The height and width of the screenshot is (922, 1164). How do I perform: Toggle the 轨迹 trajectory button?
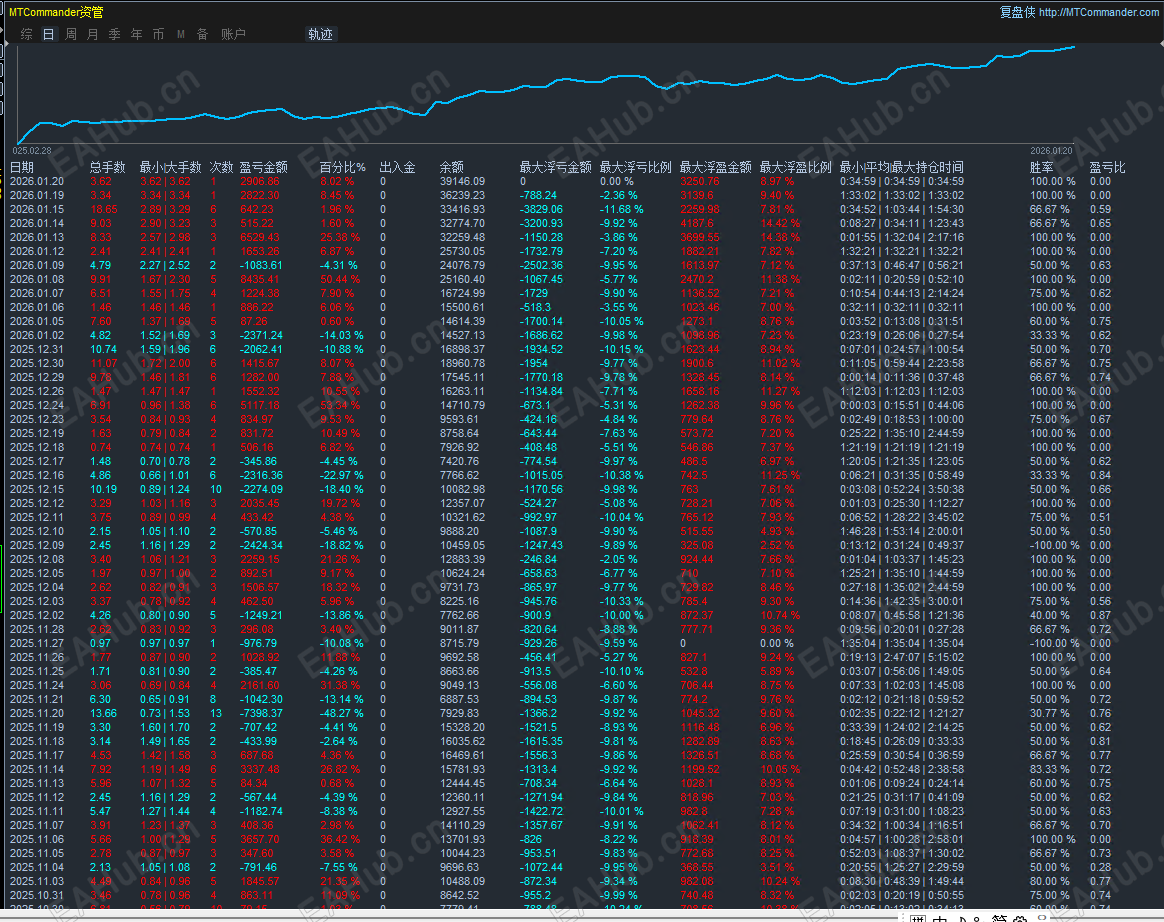tap(320, 34)
